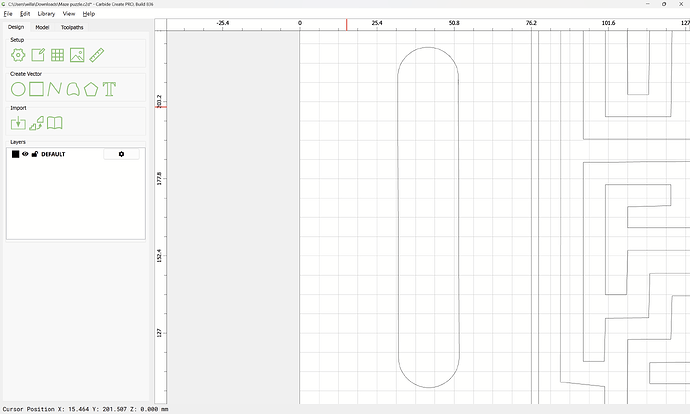Choose the Curve drawing tool
The width and height of the screenshot is (690, 414).
[x=54, y=89]
